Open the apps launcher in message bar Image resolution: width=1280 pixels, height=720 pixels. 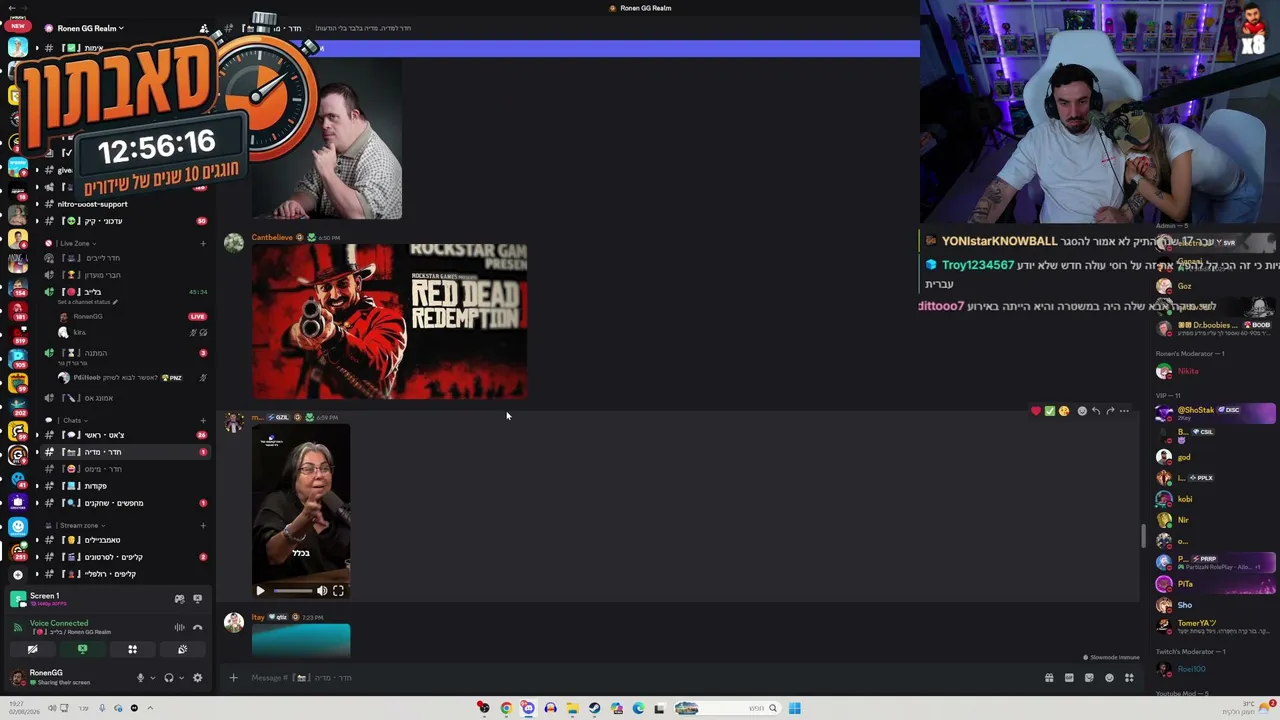tap(1129, 678)
